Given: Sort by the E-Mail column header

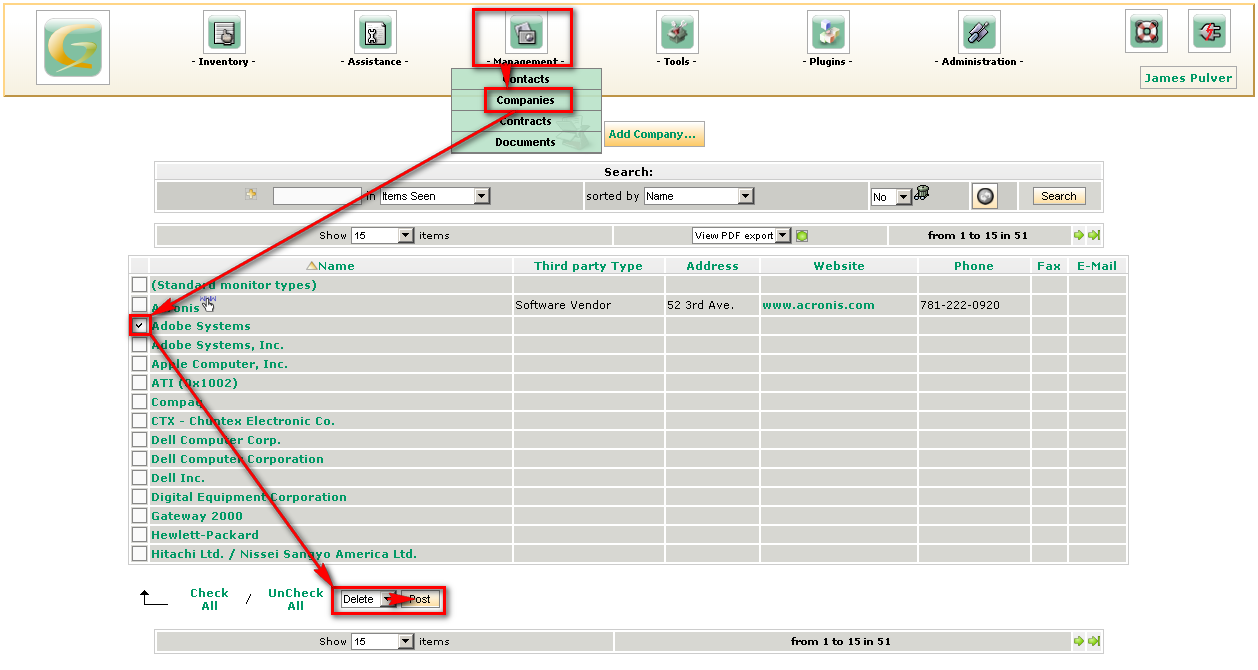Looking at the screenshot, I should point(1097,266).
